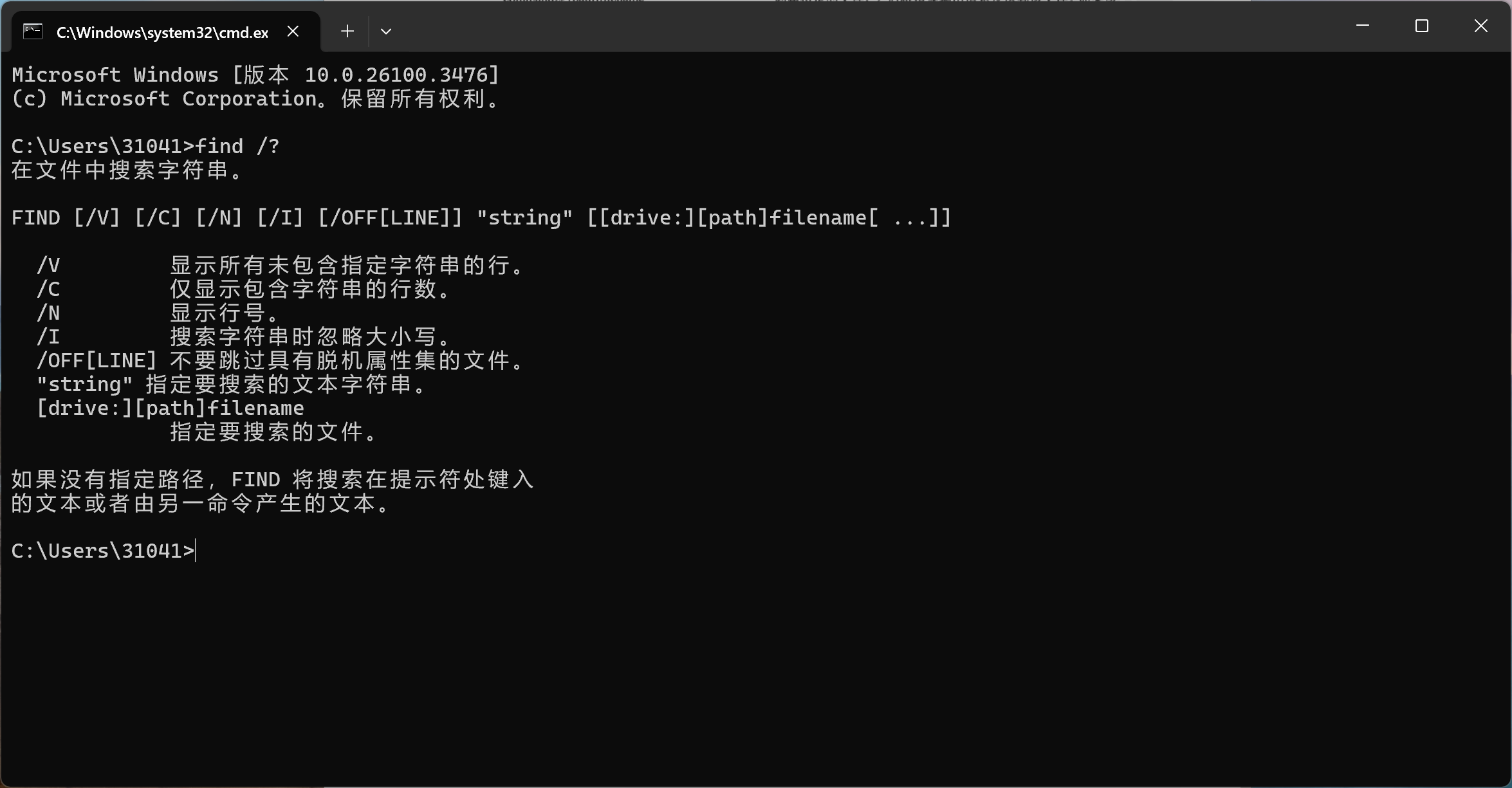
Task: Click the /V option description line
Action: click(281, 265)
